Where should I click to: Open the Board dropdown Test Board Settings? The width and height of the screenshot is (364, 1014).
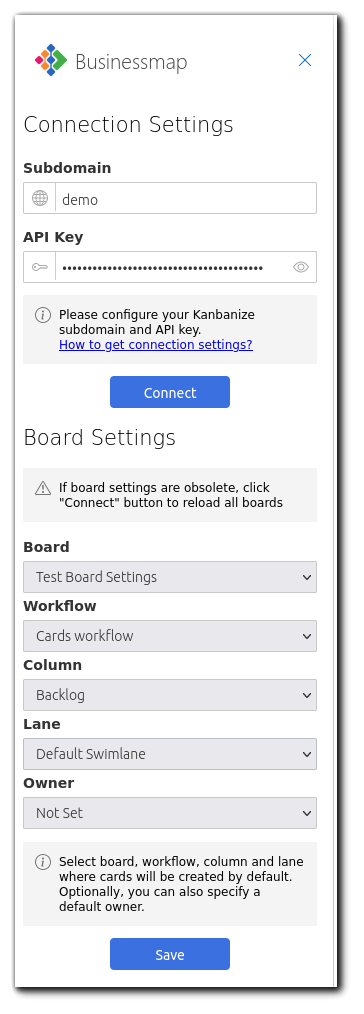[x=170, y=577]
